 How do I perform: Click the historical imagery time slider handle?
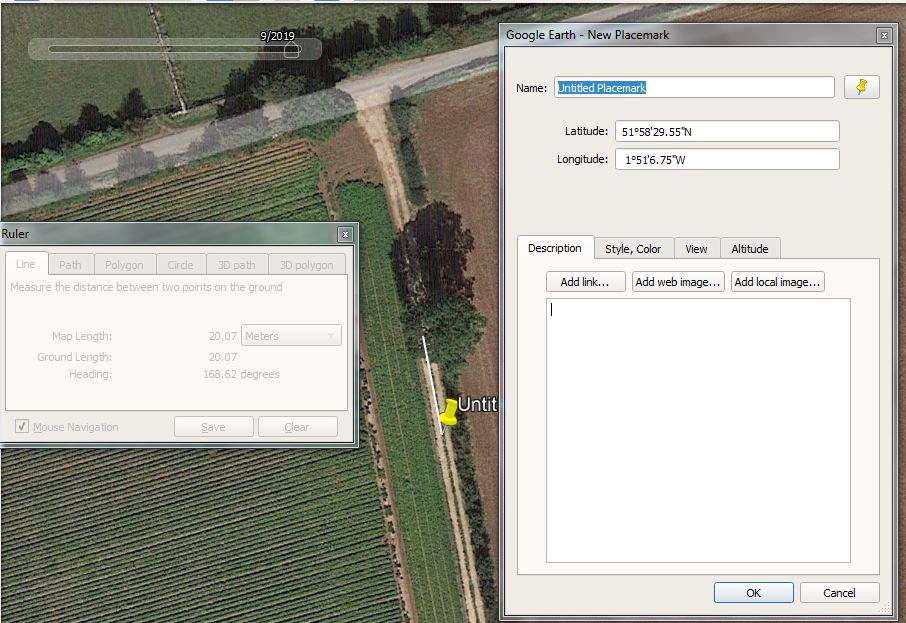[292, 49]
